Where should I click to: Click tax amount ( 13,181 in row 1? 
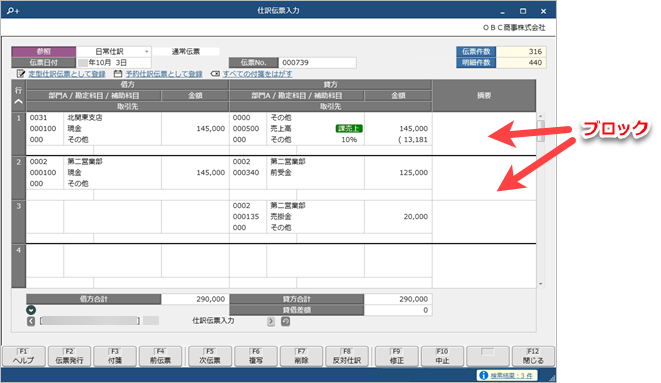[413, 139]
